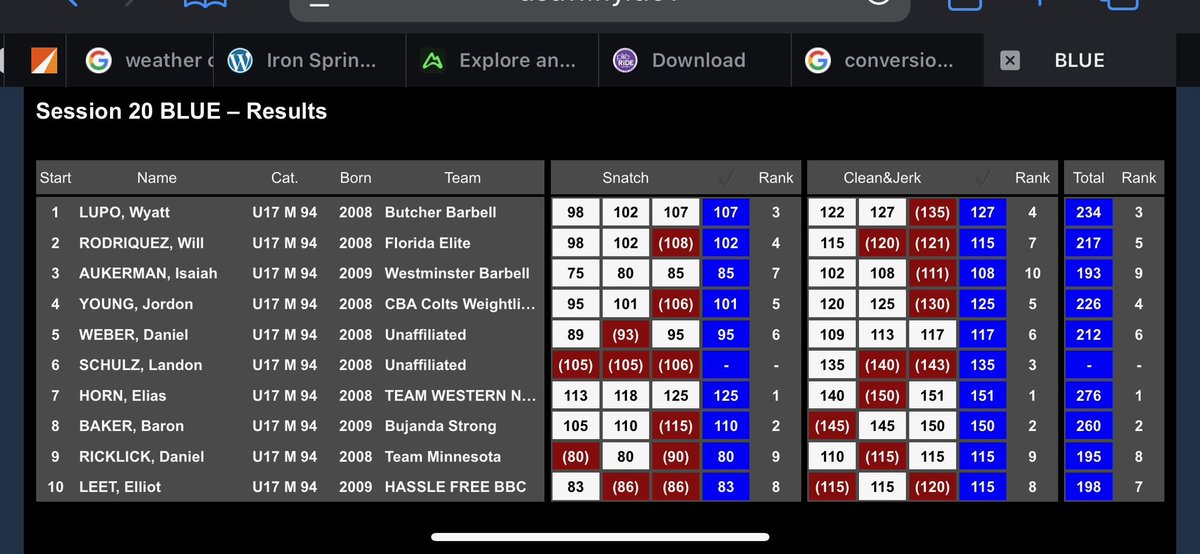Screen dimensions: 1200x554
Task: Click team 'Westminster Barbell'
Action: coord(457,273)
